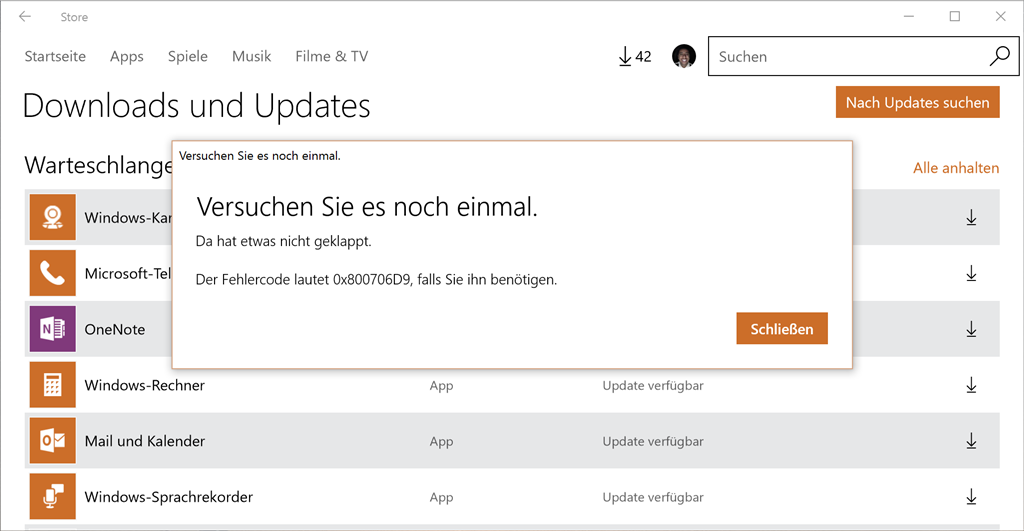
Task: Download the Windows-Karten update via its arrow
Action: click(x=971, y=217)
